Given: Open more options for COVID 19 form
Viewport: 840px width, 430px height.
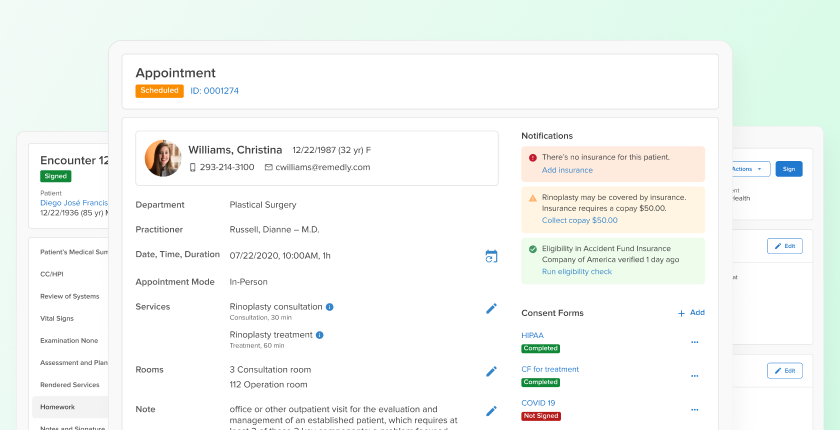Looking at the screenshot, I should (694, 410).
